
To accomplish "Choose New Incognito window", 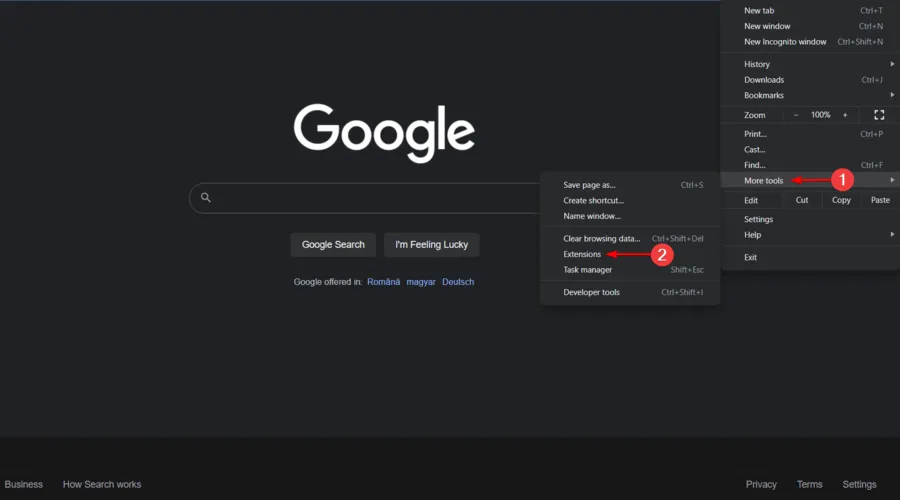I will 785,42.
